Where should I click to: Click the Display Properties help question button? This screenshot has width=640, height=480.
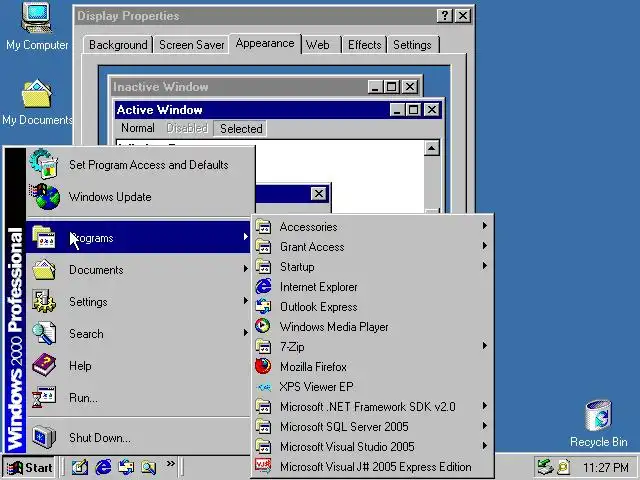pyautogui.click(x=444, y=16)
